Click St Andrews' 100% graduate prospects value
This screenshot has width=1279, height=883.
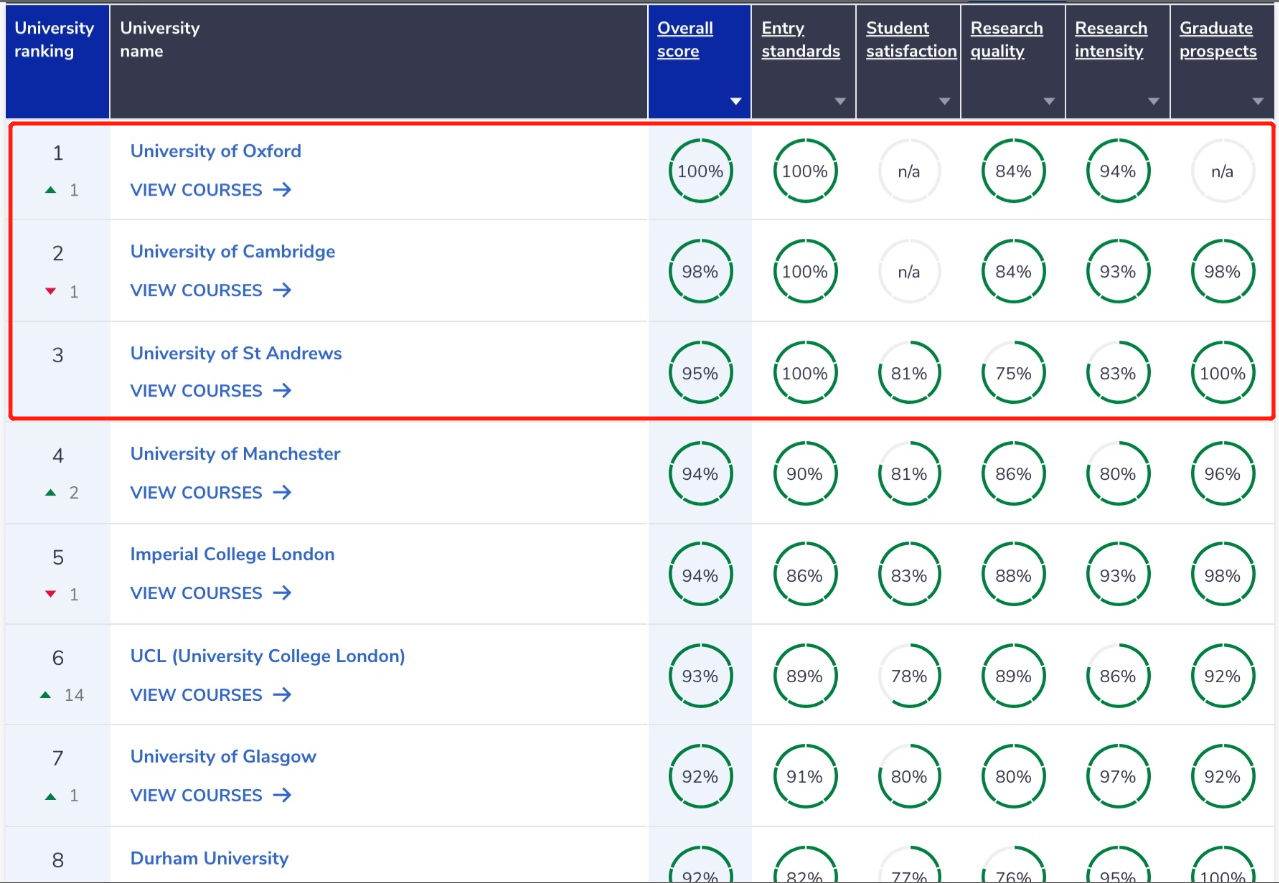(x=1222, y=373)
